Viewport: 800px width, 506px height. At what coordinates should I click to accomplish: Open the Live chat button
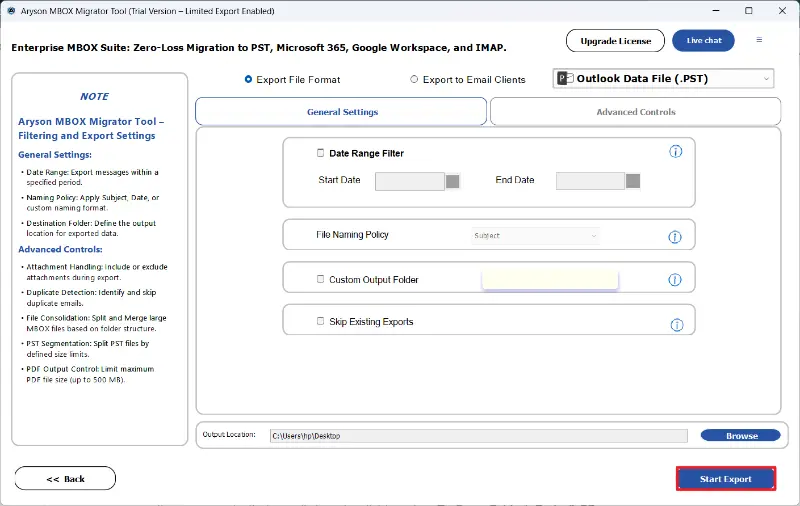pos(704,41)
